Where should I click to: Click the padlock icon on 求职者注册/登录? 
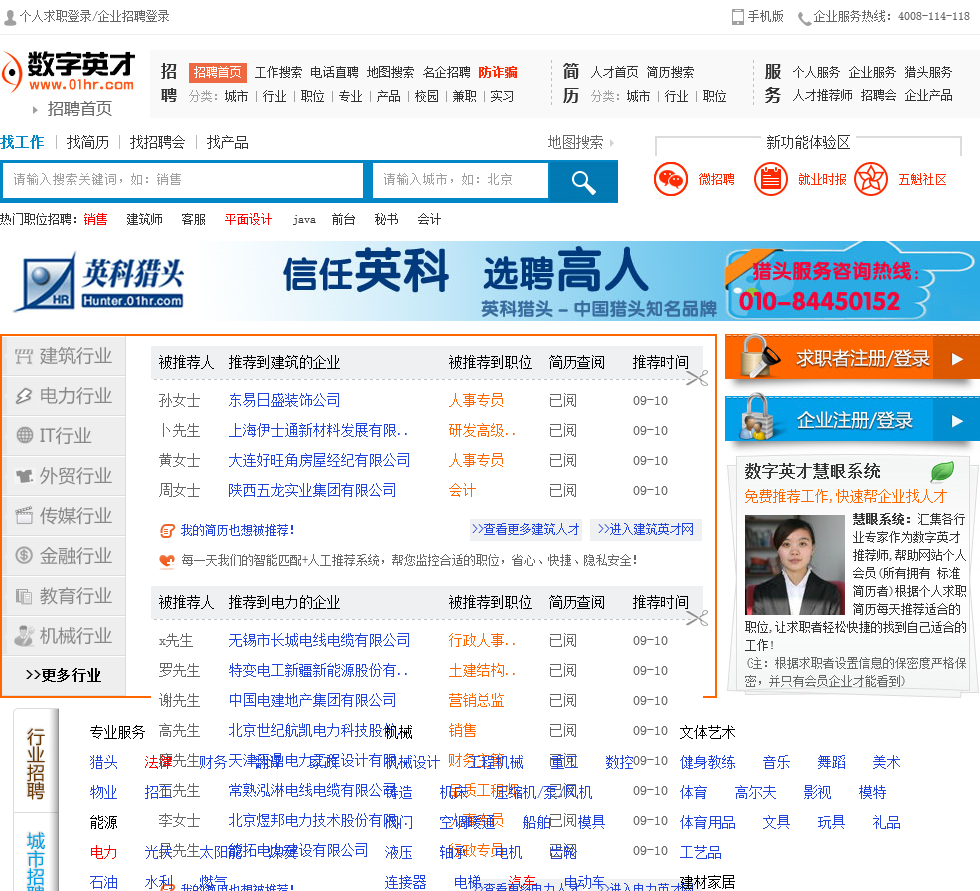point(758,356)
